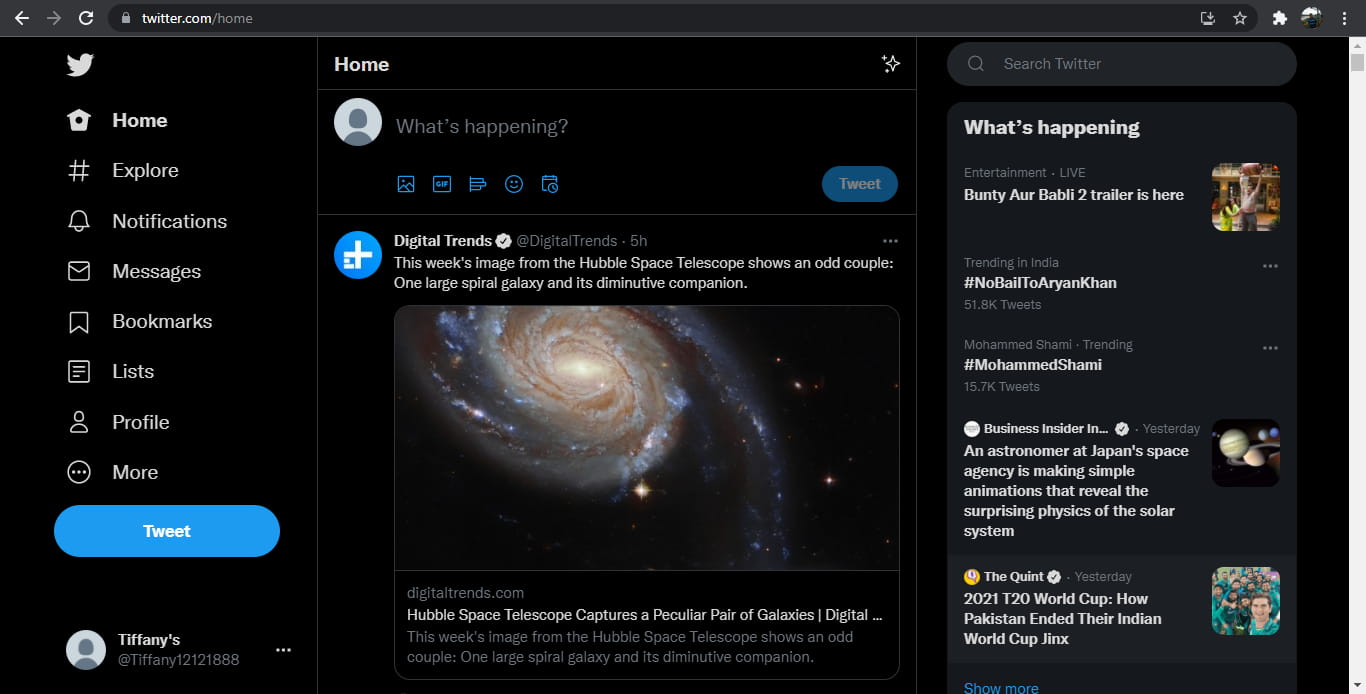This screenshot has width=1366, height=694.
Task: Add a GIF using GIF icon
Action: pos(442,184)
